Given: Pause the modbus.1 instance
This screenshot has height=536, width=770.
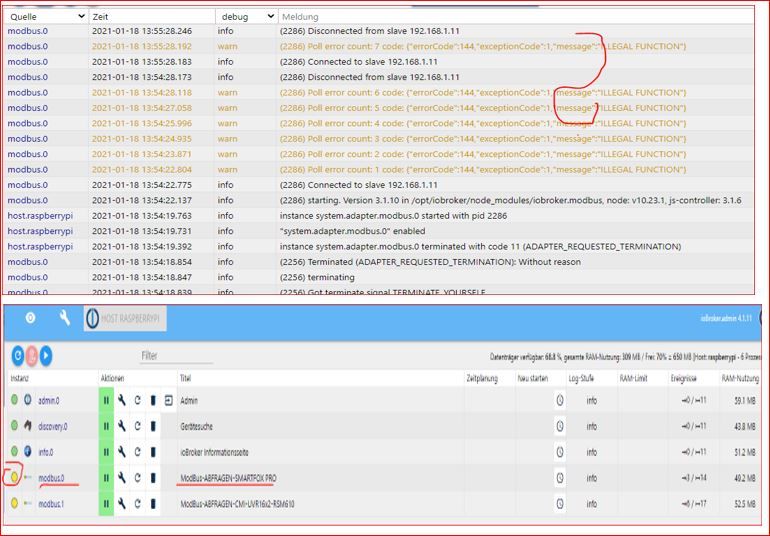Looking at the screenshot, I should point(106,504).
